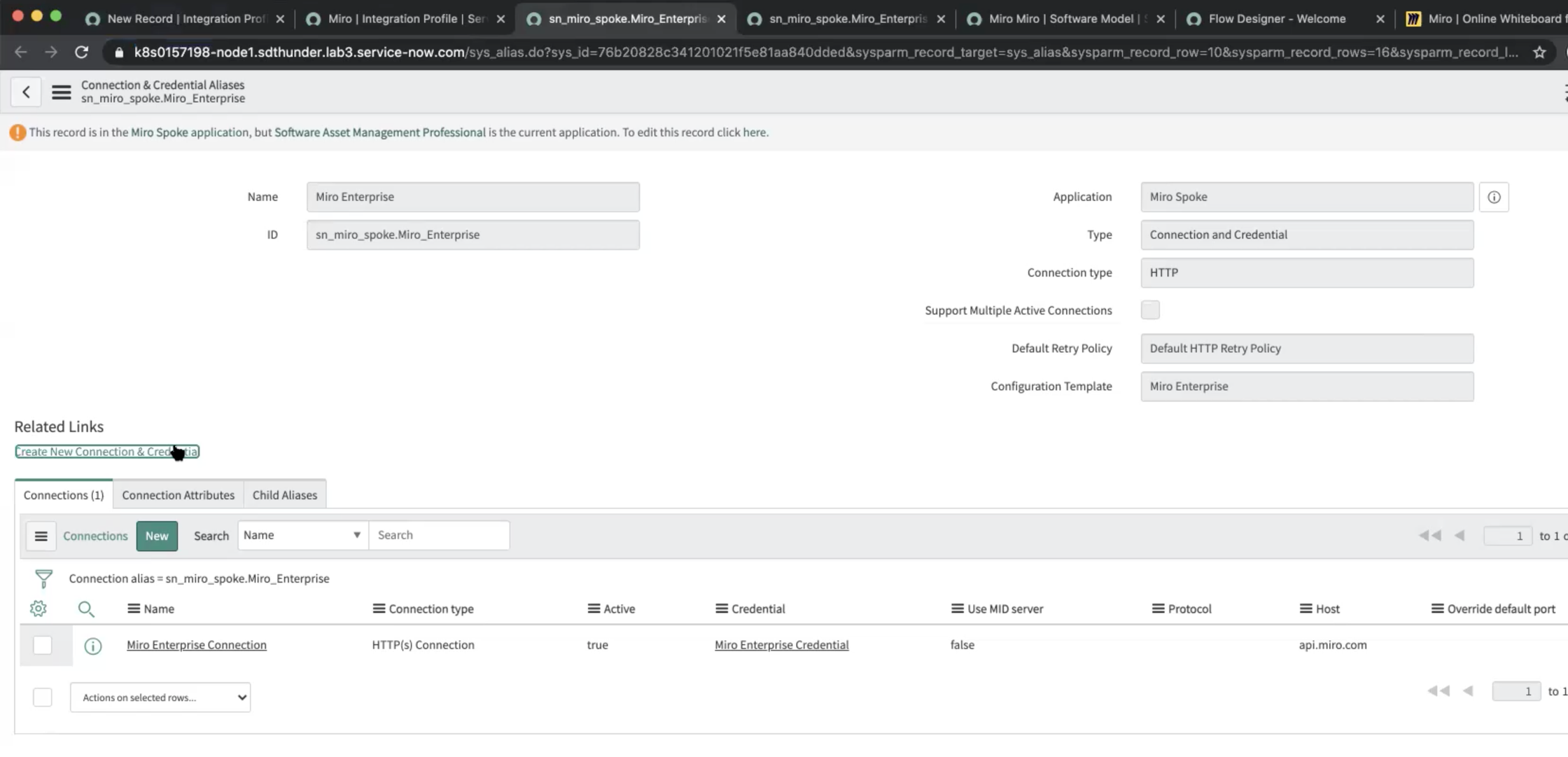
Task: Click the Configuration Template field
Action: [x=1307, y=386]
